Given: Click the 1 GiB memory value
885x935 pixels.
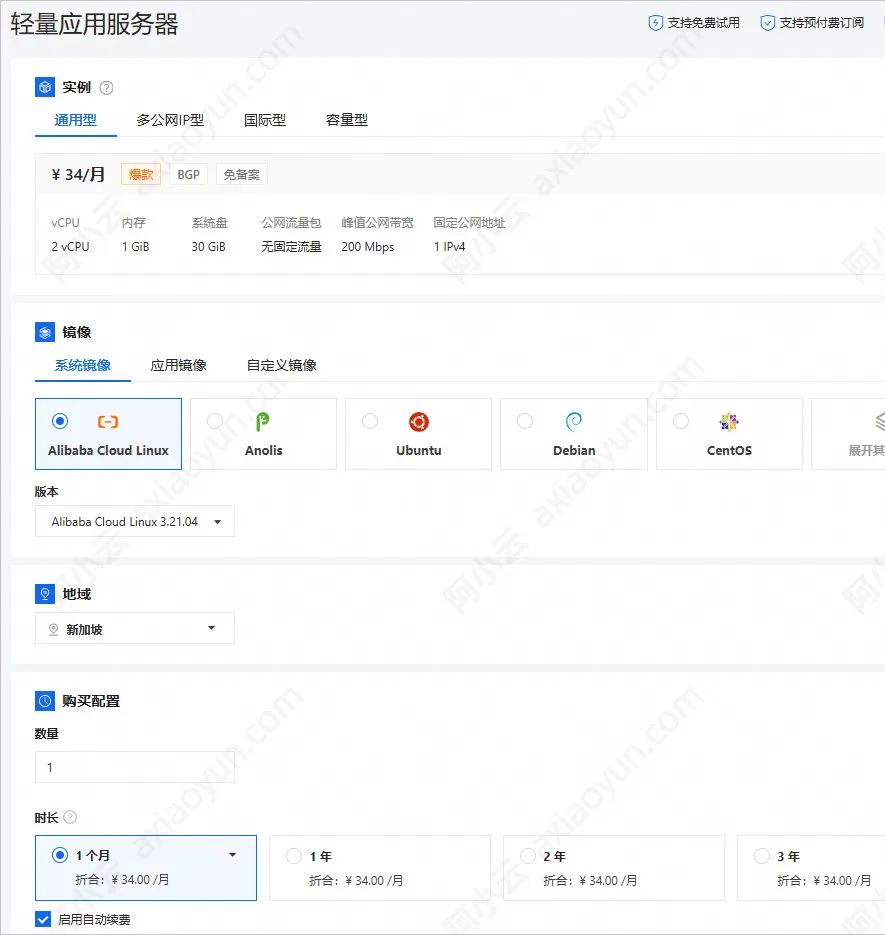Looking at the screenshot, I should (135, 246).
